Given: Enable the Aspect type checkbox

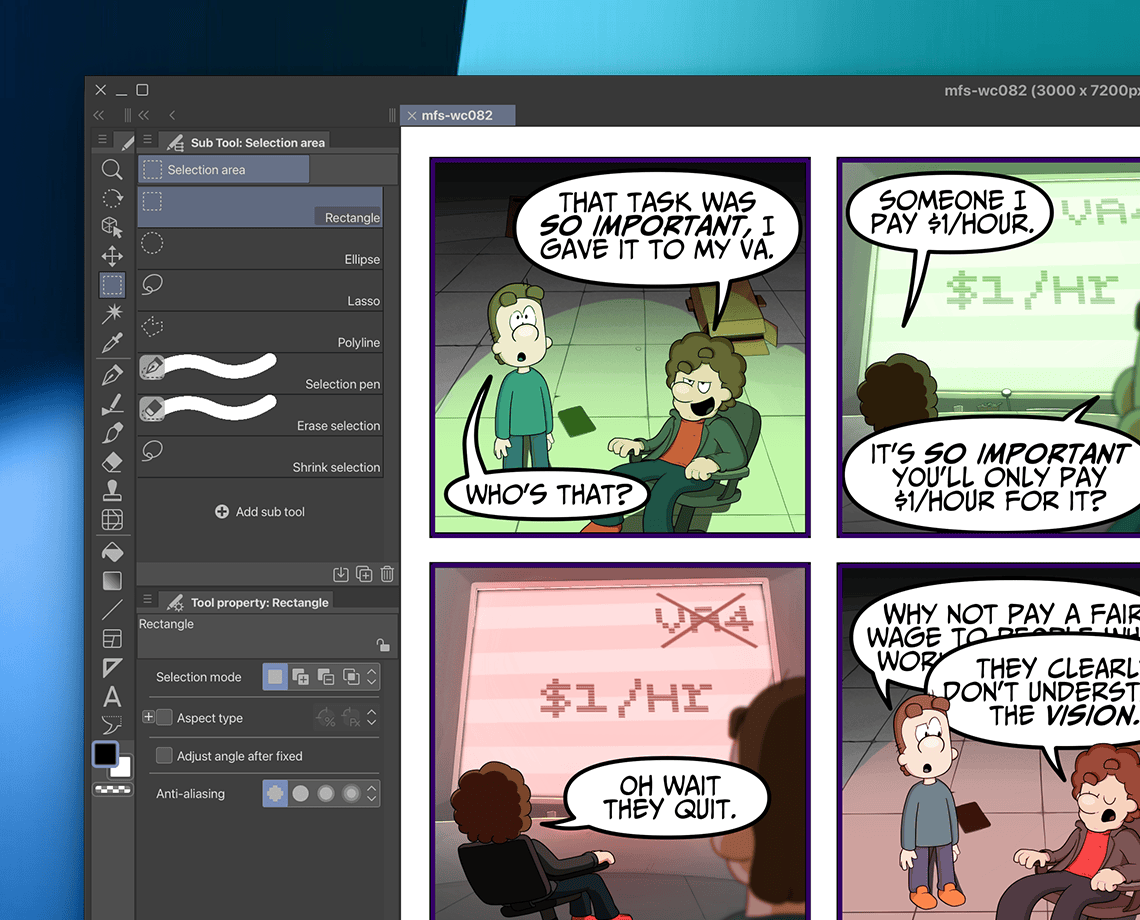Looking at the screenshot, I should coord(165,718).
